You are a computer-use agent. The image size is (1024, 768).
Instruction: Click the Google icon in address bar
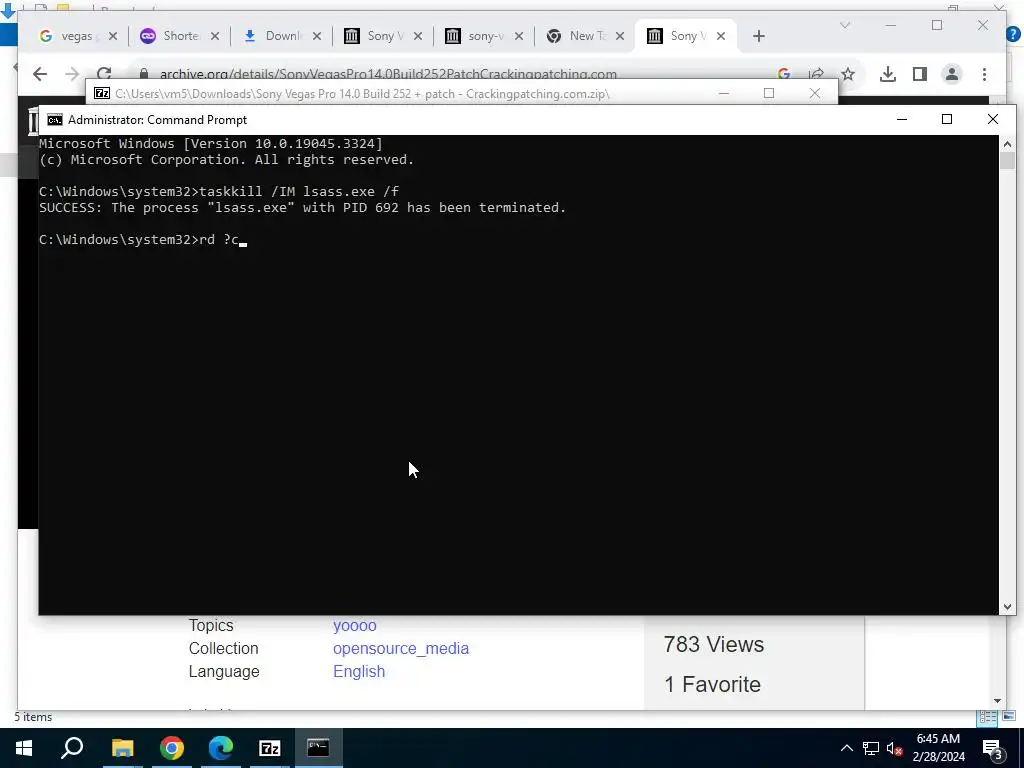[784, 74]
